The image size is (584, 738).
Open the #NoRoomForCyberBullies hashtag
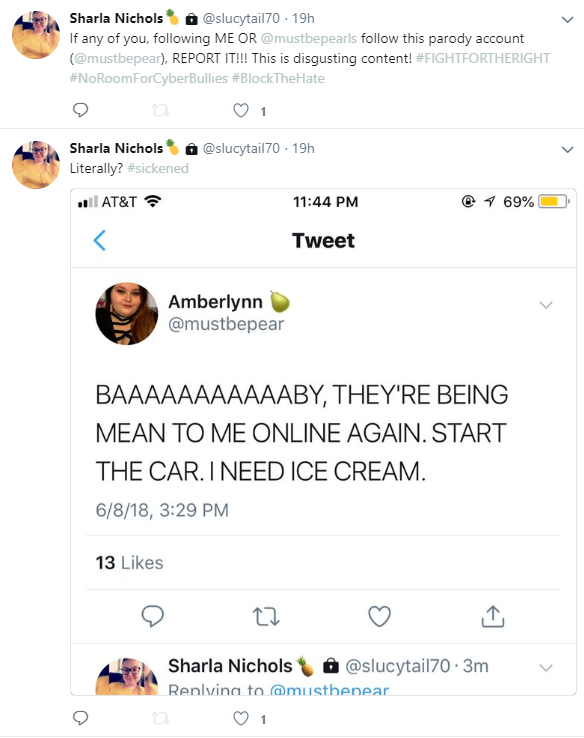[149, 78]
